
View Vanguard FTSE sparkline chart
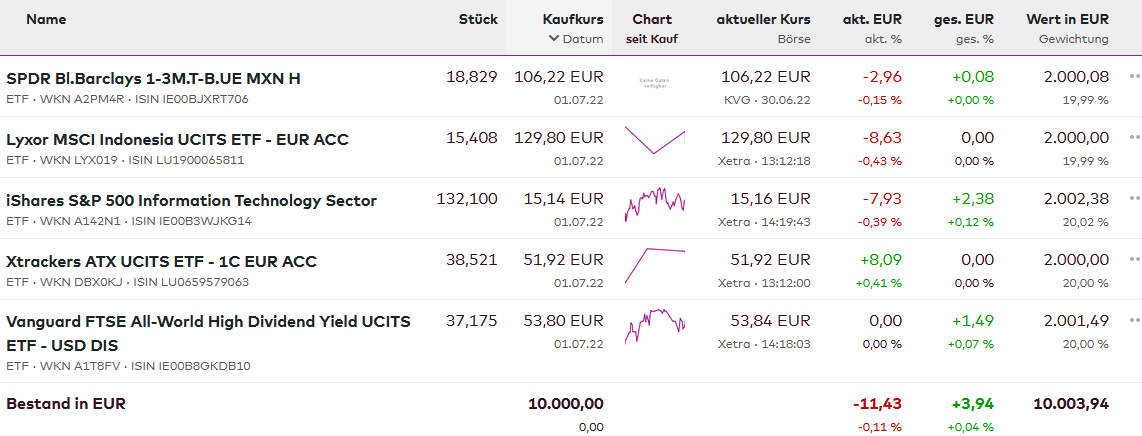[x=655, y=326]
